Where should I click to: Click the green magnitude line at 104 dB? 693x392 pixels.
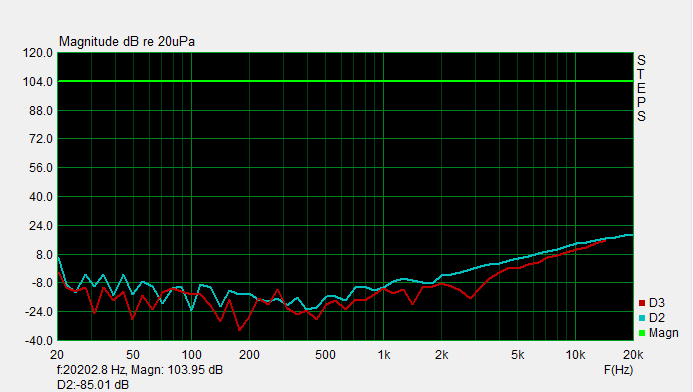coord(346,81)
